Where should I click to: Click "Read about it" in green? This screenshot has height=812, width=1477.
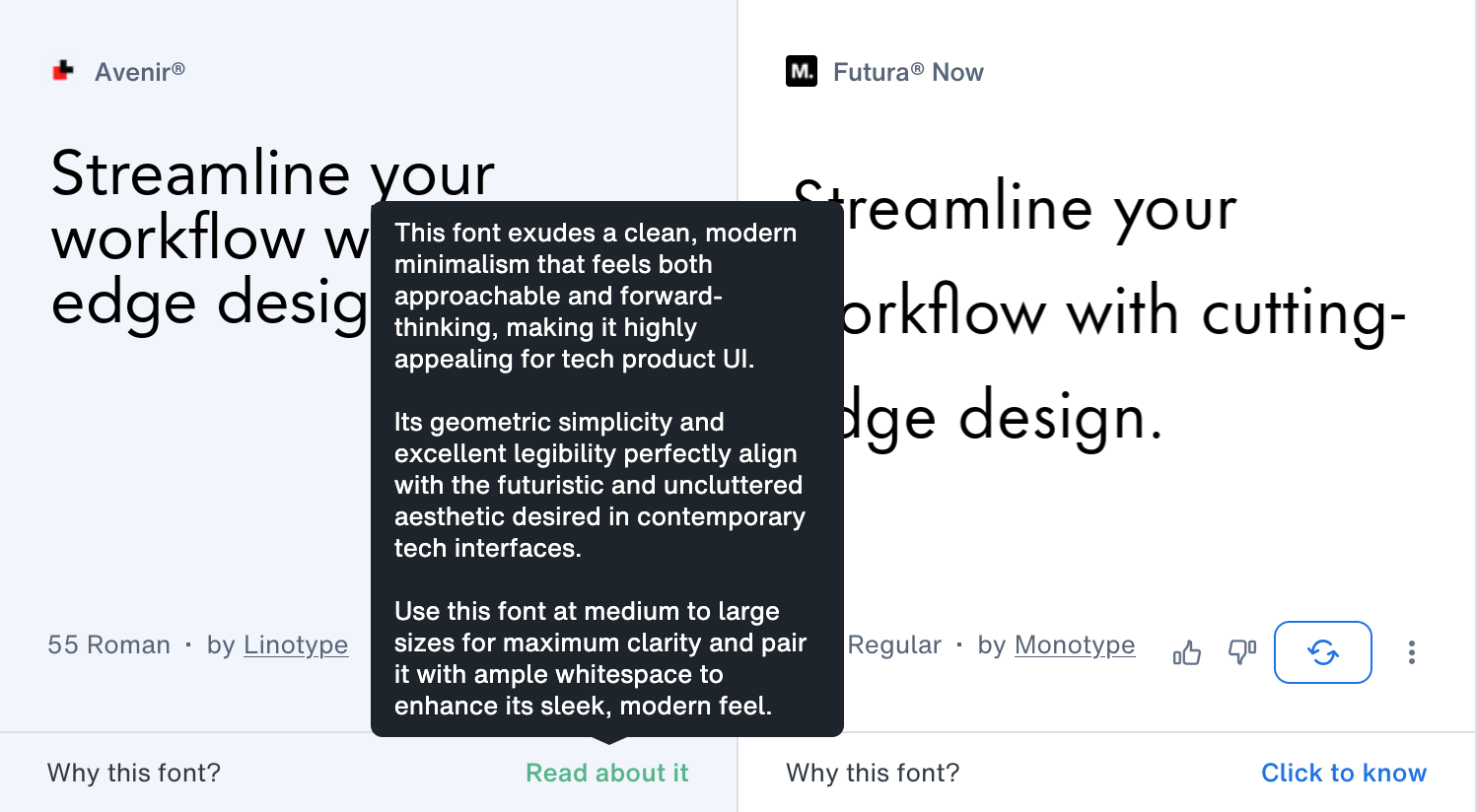click(606, 773)
